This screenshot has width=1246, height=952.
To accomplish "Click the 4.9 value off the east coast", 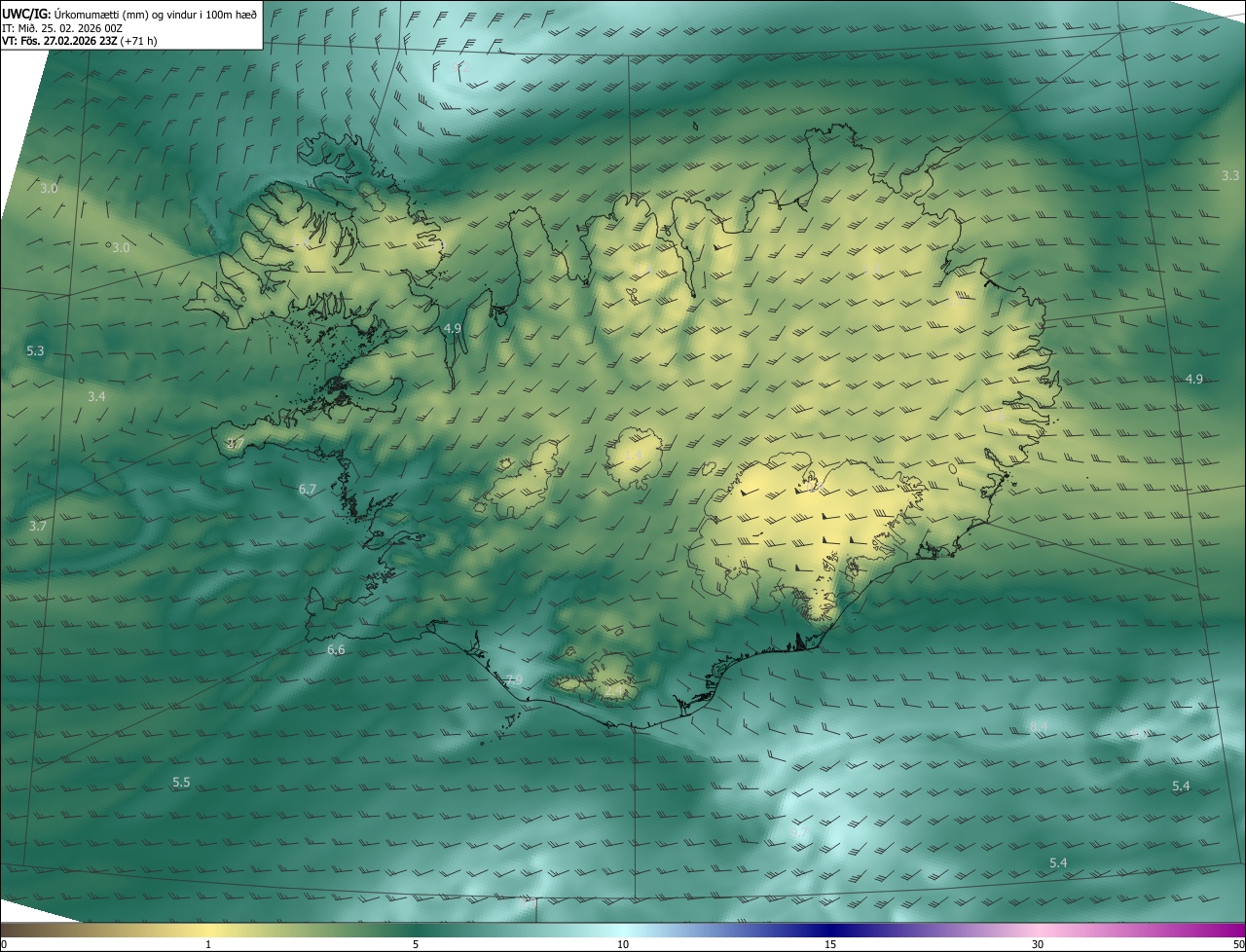I will click(x=1194, y=379).
